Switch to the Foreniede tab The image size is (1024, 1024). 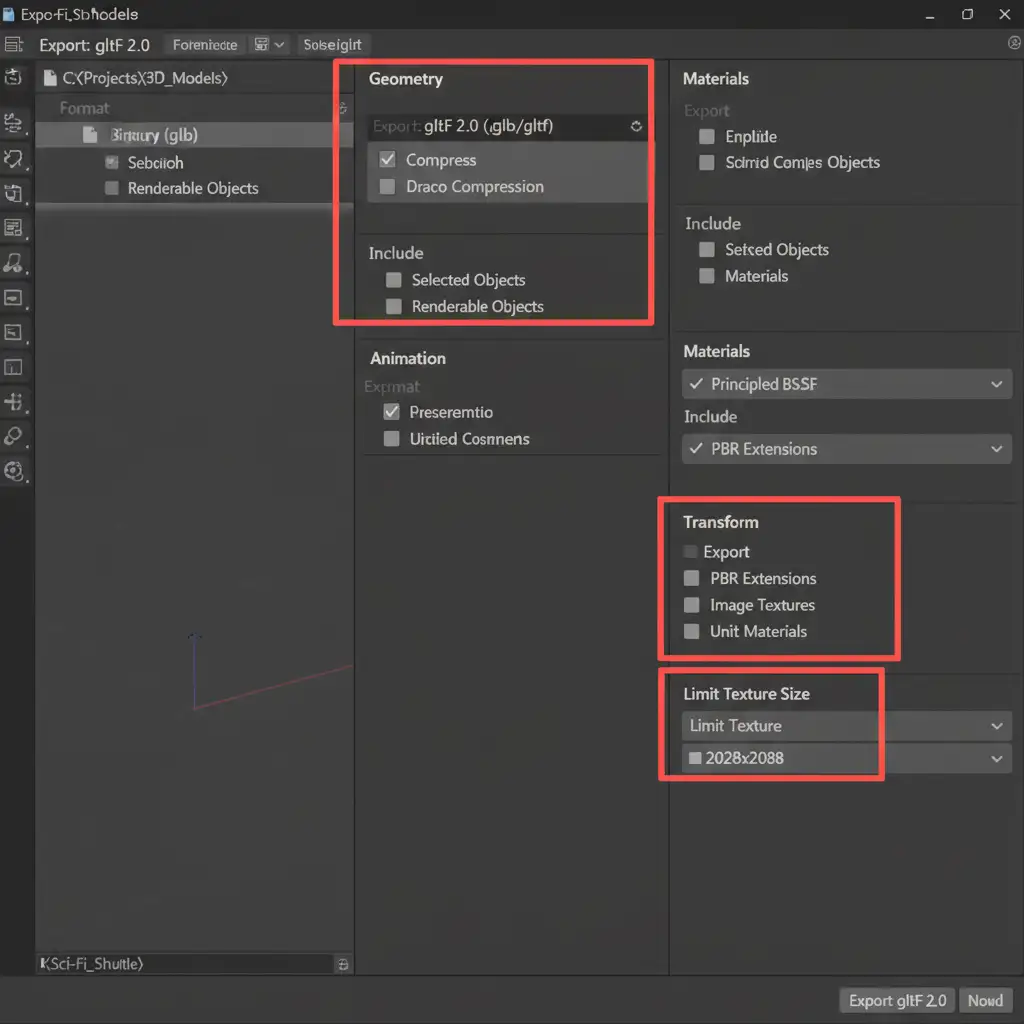point(204,45)
